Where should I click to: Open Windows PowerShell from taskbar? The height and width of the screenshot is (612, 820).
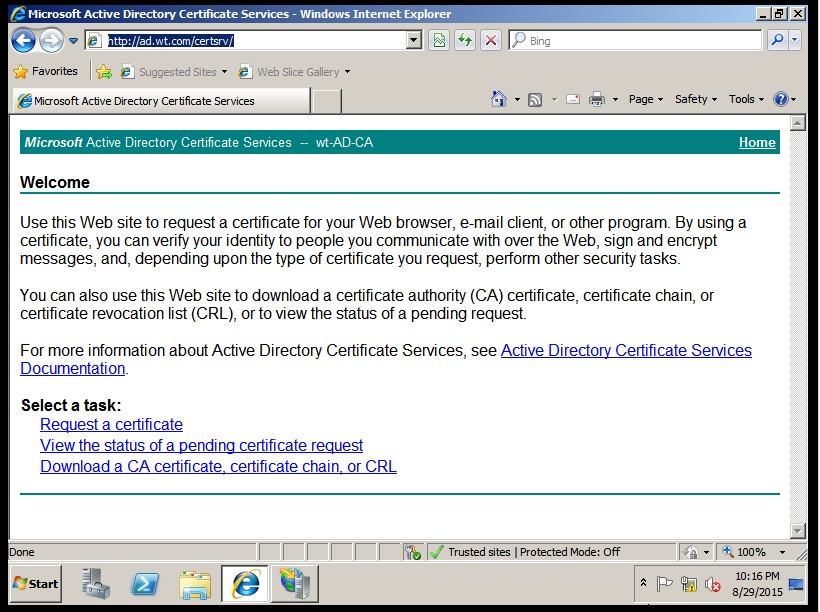pyautogui.click(x=145, y=584)
